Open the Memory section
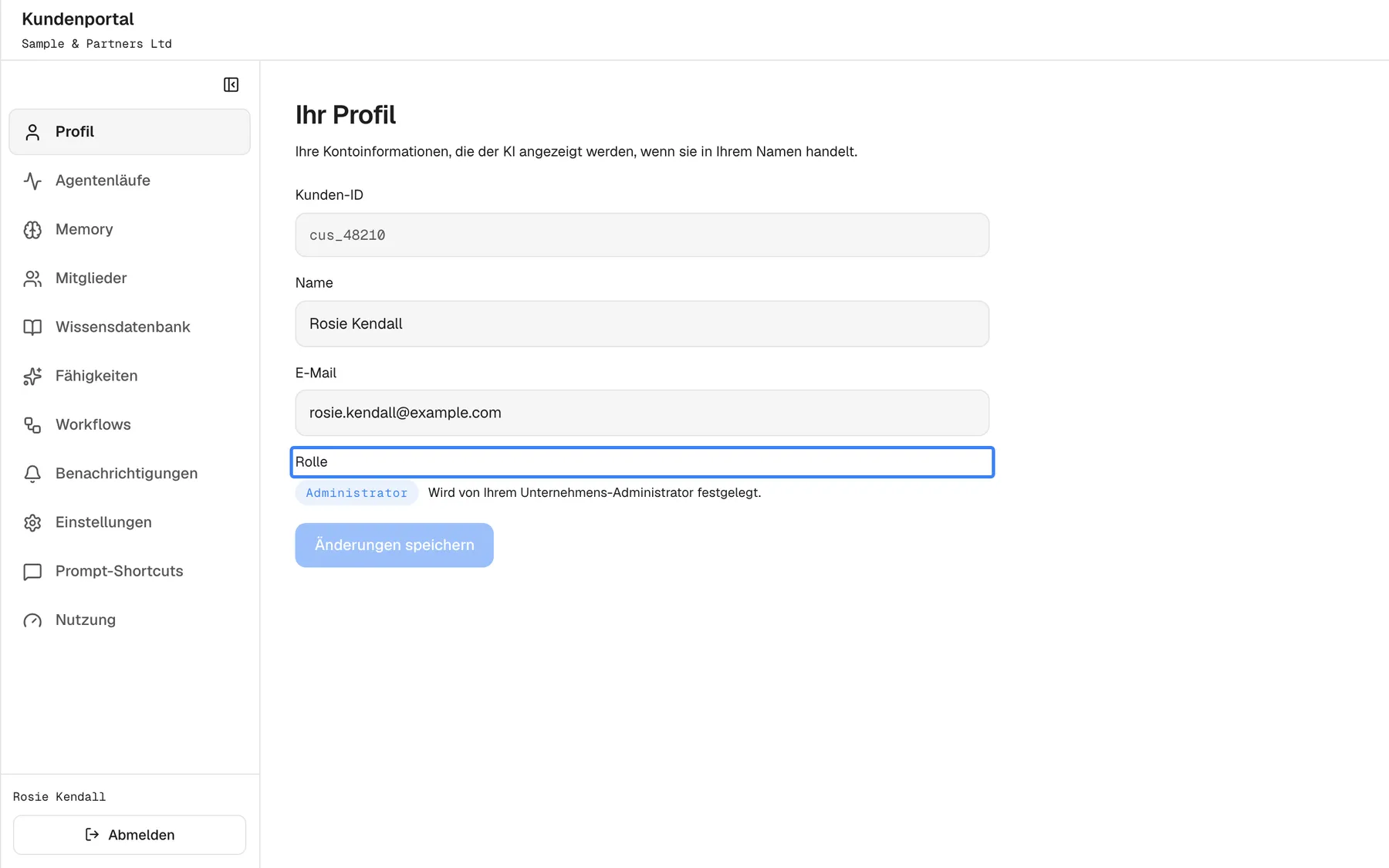Viewport: 1389px width, 868px height. click(x=130, y=229)
